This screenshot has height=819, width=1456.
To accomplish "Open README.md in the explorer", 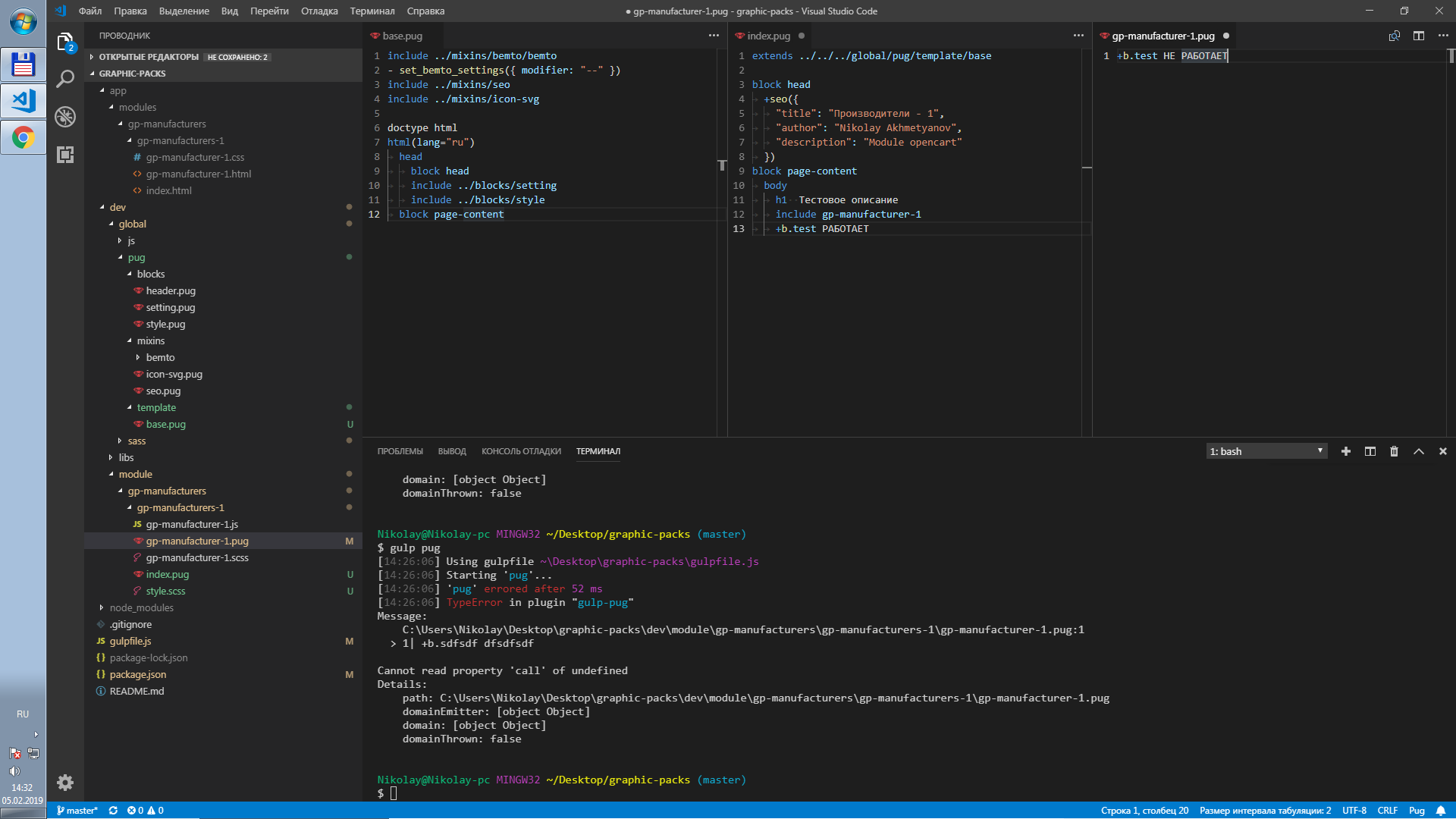I will pyautogui.click(x=223, y=691).
